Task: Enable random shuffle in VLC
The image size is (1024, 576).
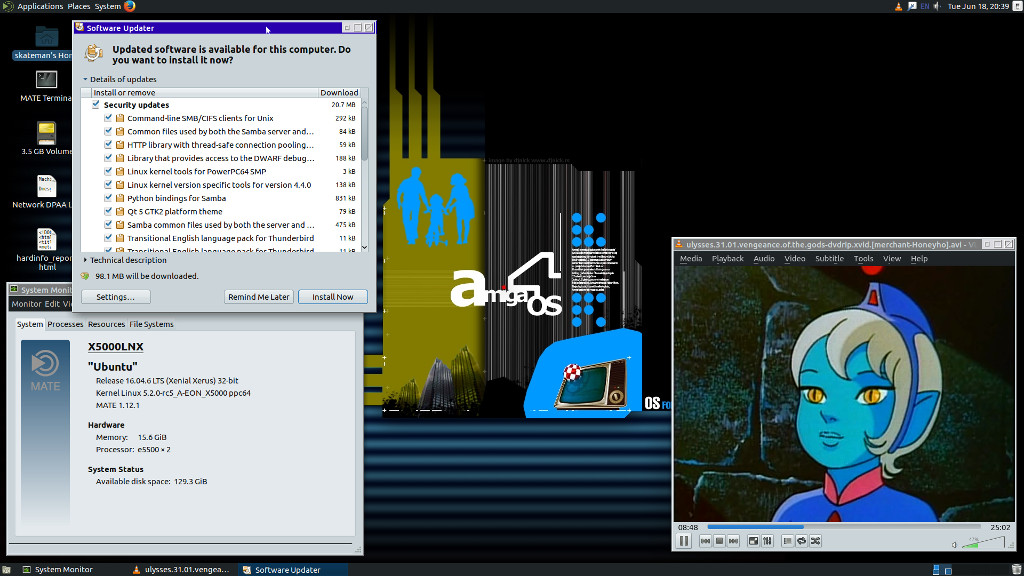Action: click(815, 541)
